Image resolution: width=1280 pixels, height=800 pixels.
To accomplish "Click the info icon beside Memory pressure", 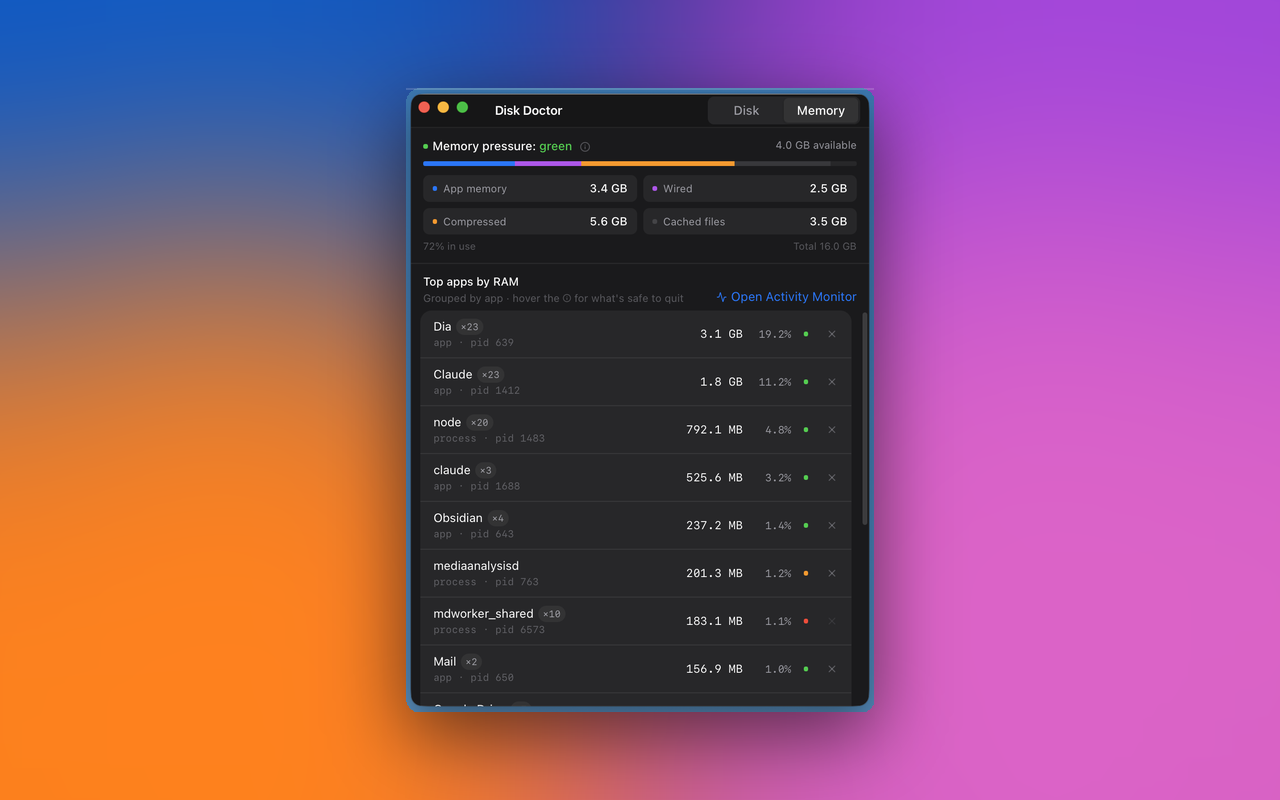I will click(585, 147).
